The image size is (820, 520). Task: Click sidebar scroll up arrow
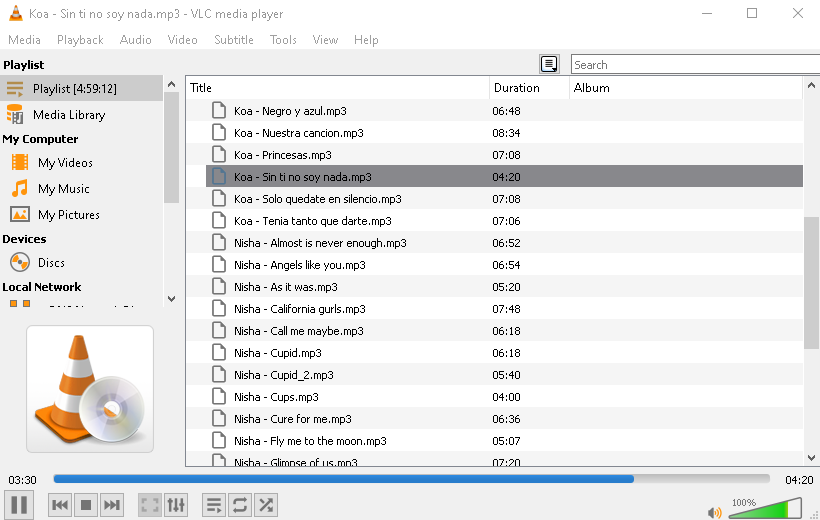pyautogui.click(x=172, y=84)
